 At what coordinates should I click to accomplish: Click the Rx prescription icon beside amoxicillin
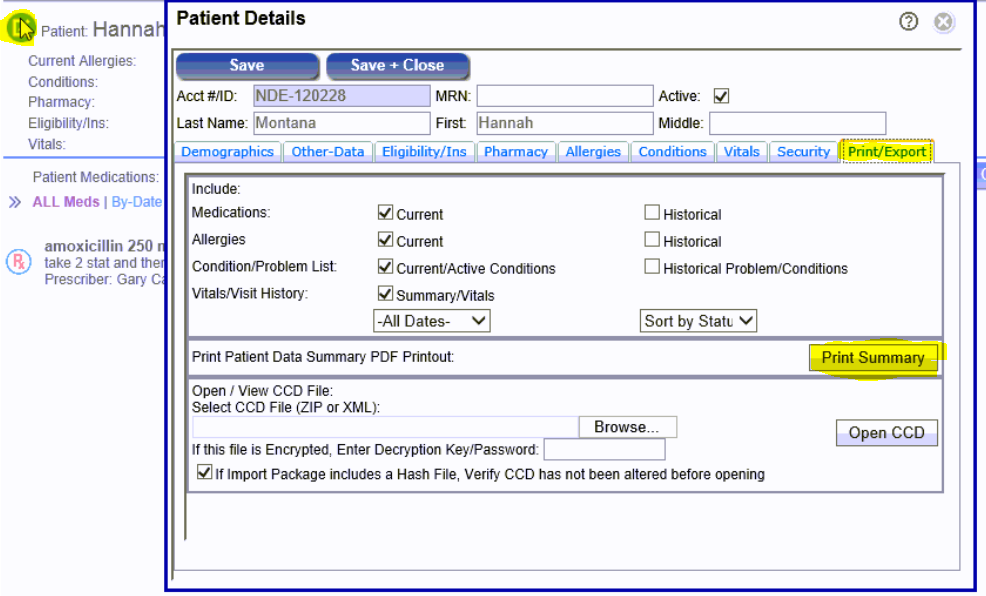[19, 263]
